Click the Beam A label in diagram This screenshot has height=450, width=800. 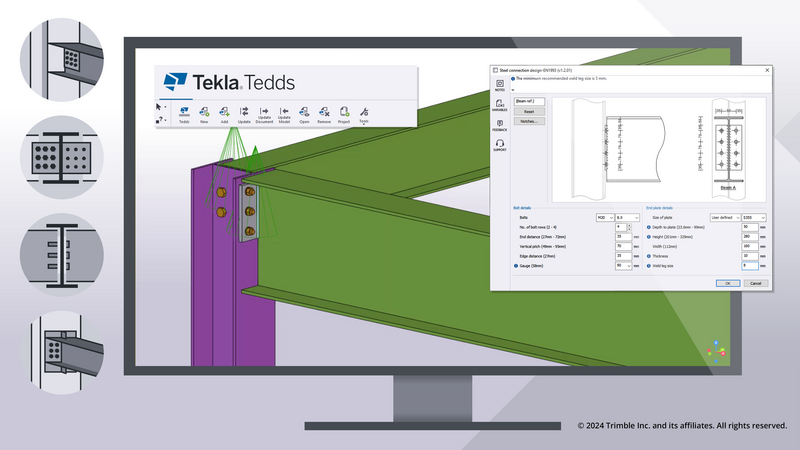pyautogui.click(x=728, y=188)
